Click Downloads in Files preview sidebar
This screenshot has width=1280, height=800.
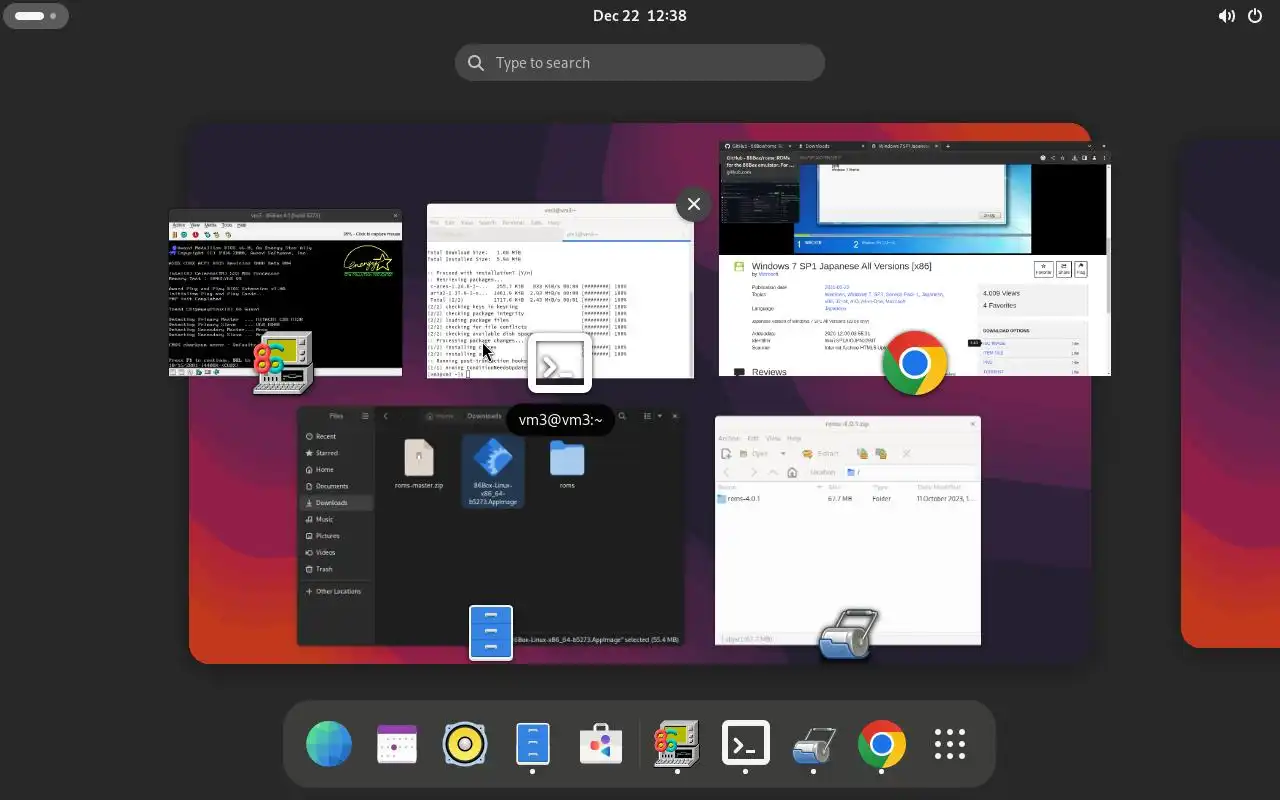332,503
